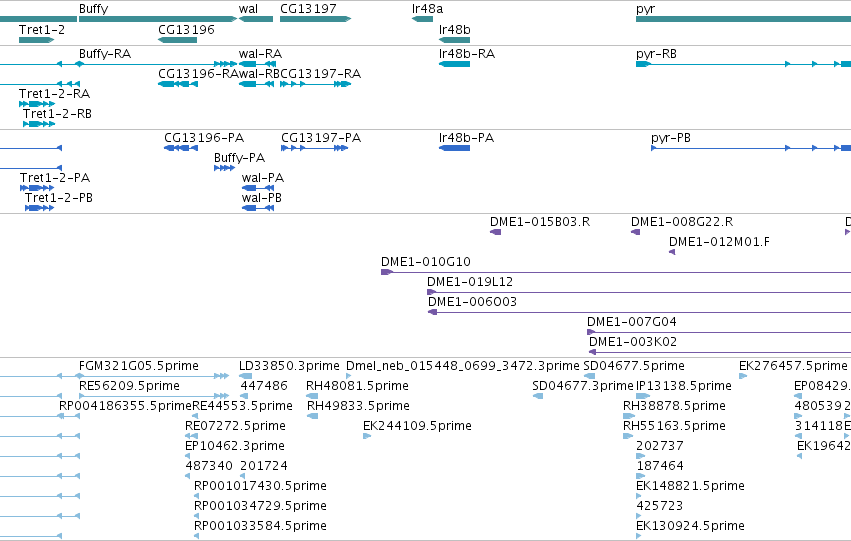
Task: Select the DME1-006O03 clone feature
Action: (639, 313)
